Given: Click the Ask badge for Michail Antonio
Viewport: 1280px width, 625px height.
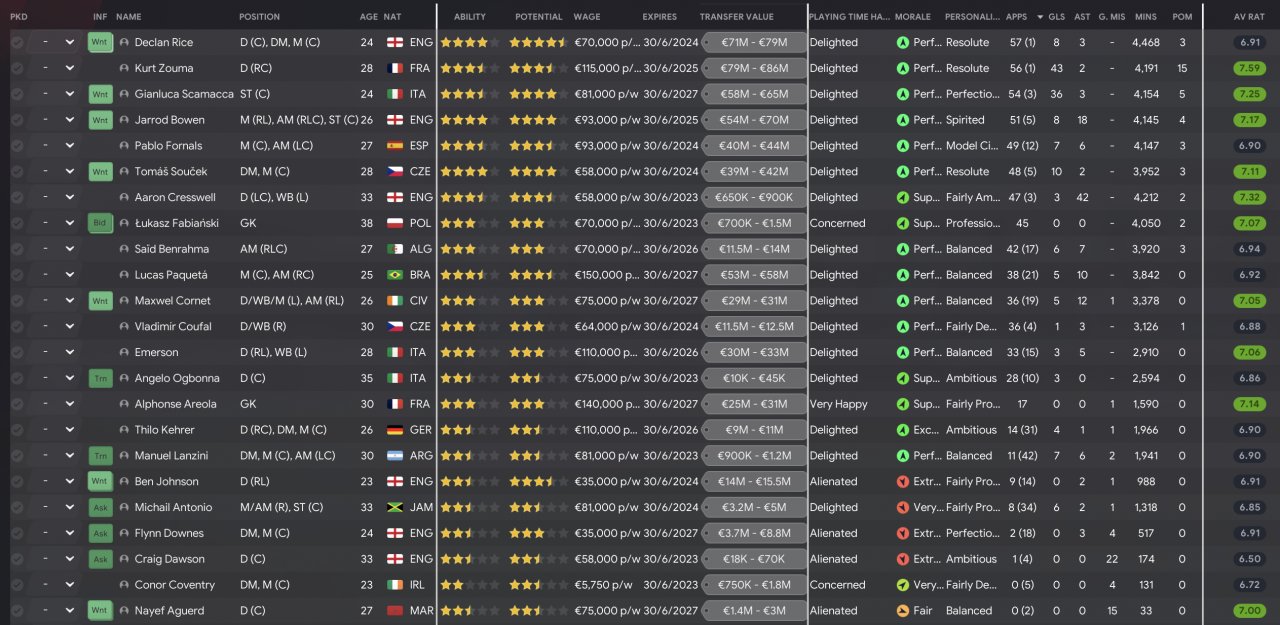Looking at the screenshot, I should click(x=99, y=507).
